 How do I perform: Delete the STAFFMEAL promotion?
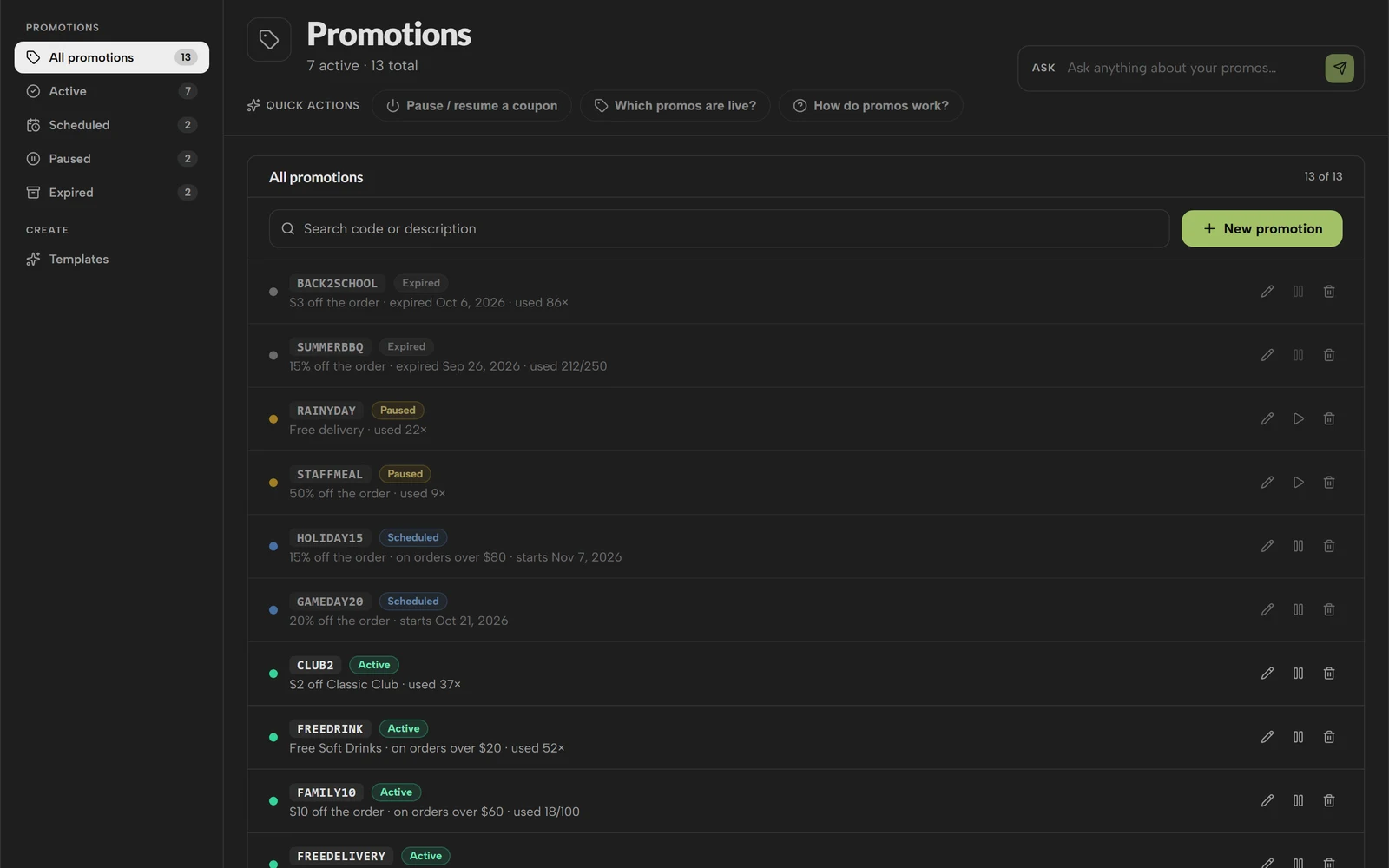click(1329, 483)
